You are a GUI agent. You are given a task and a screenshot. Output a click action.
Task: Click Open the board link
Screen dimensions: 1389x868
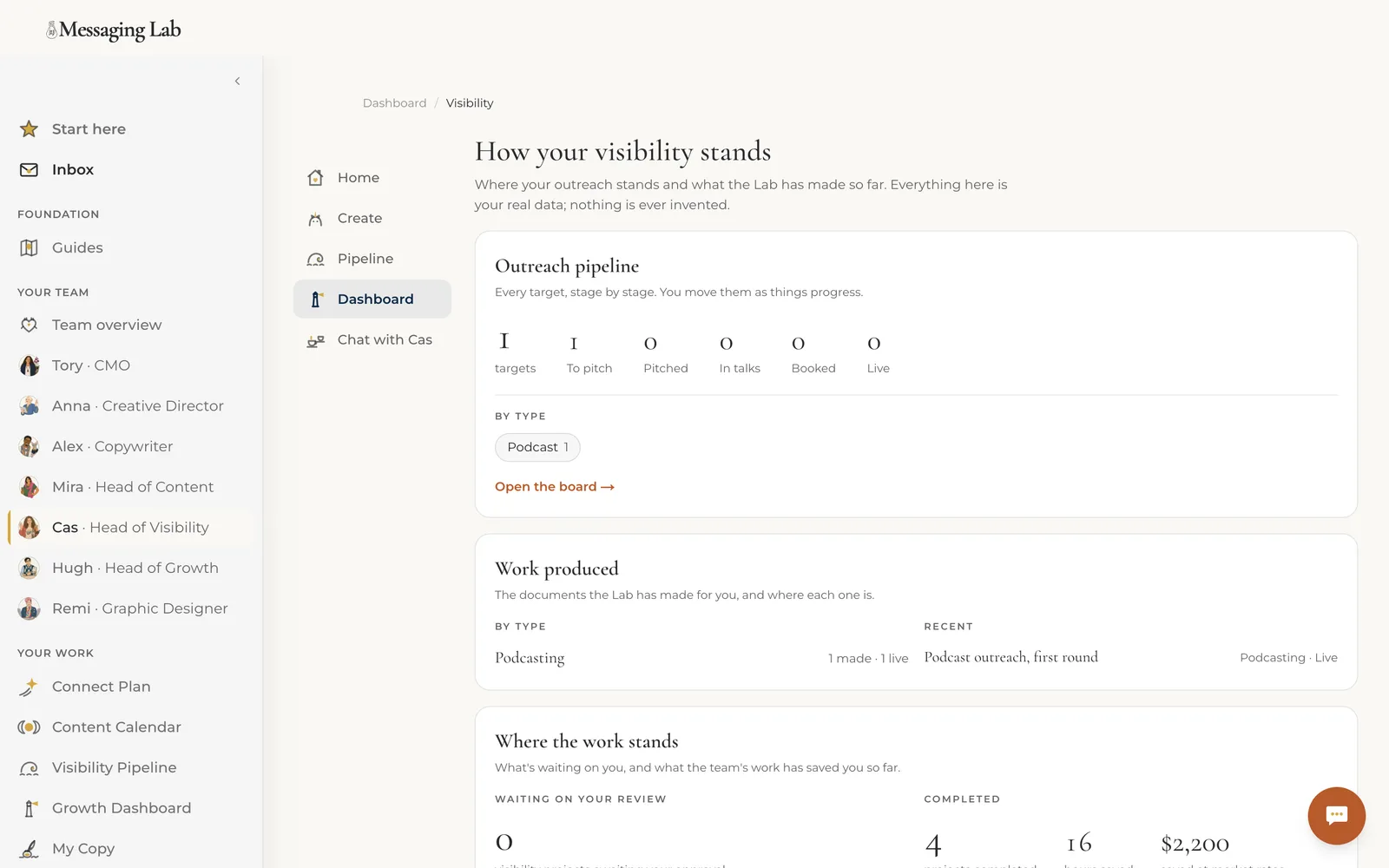click(554, 487)
